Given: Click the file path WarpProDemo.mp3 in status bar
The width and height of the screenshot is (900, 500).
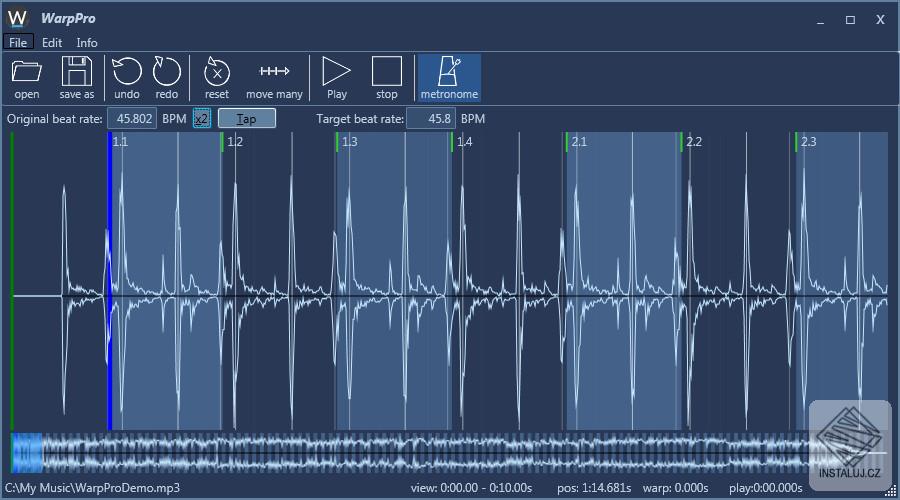Looking at the screenshot, I should click(x=92, y=488).
